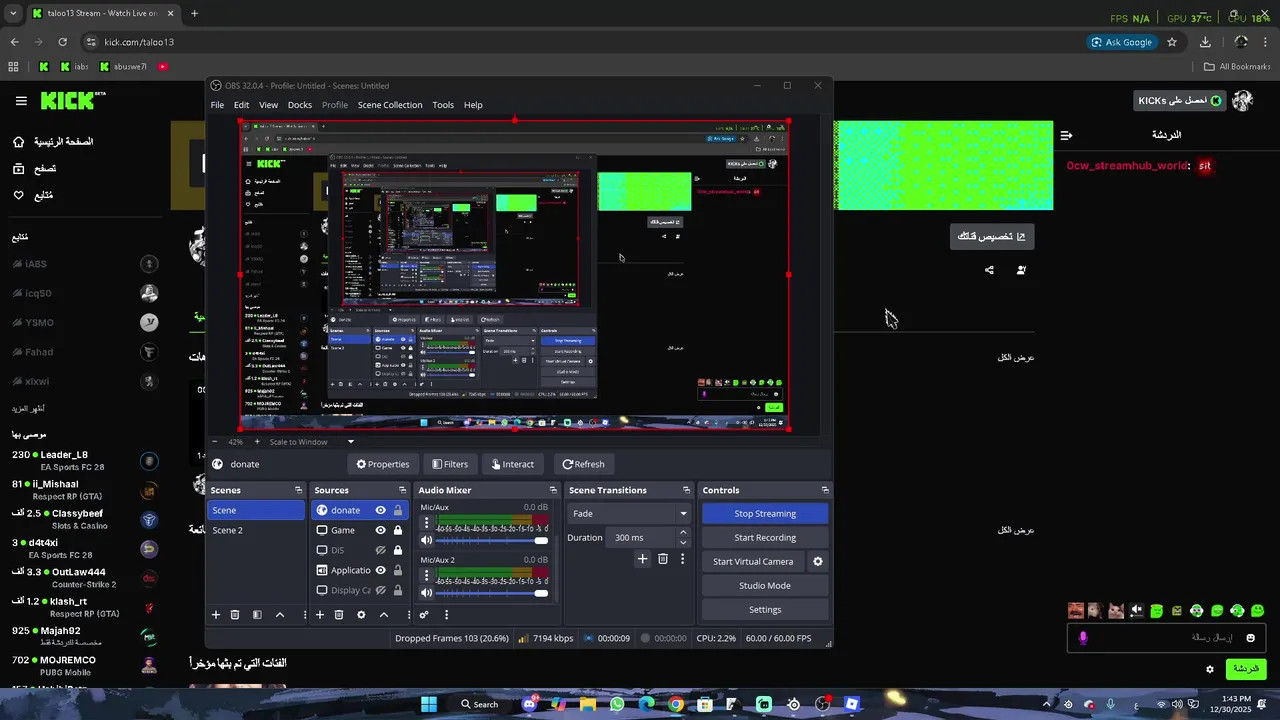
Task: Open Discord from the Windows taskbar
Action: click(530, 704)
